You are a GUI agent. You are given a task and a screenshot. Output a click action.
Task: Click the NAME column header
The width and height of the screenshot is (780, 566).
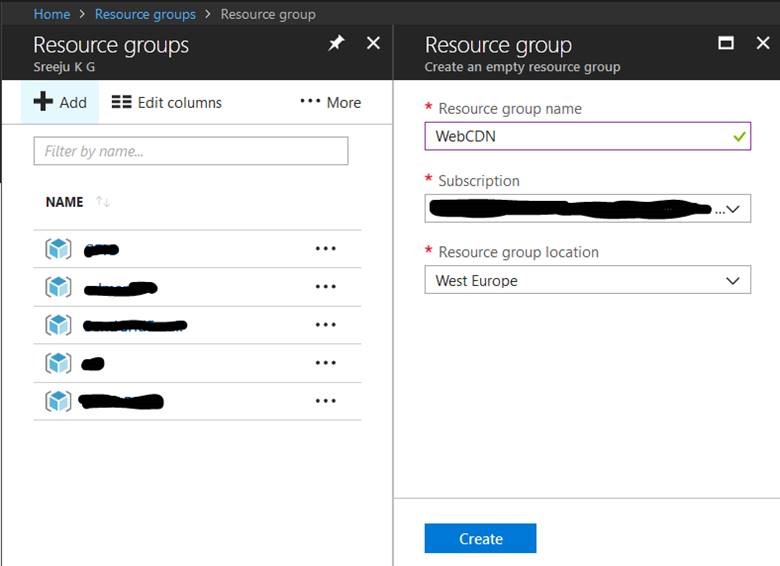(64, 202)
